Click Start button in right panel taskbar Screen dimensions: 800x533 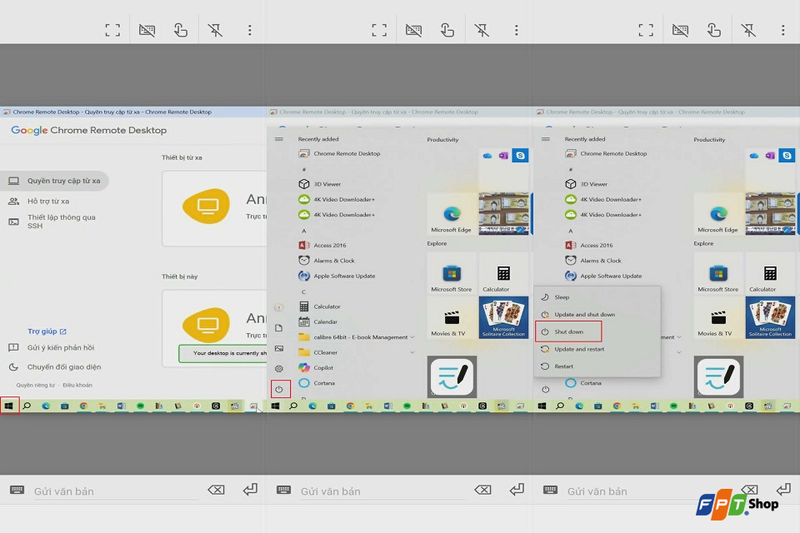542,406
